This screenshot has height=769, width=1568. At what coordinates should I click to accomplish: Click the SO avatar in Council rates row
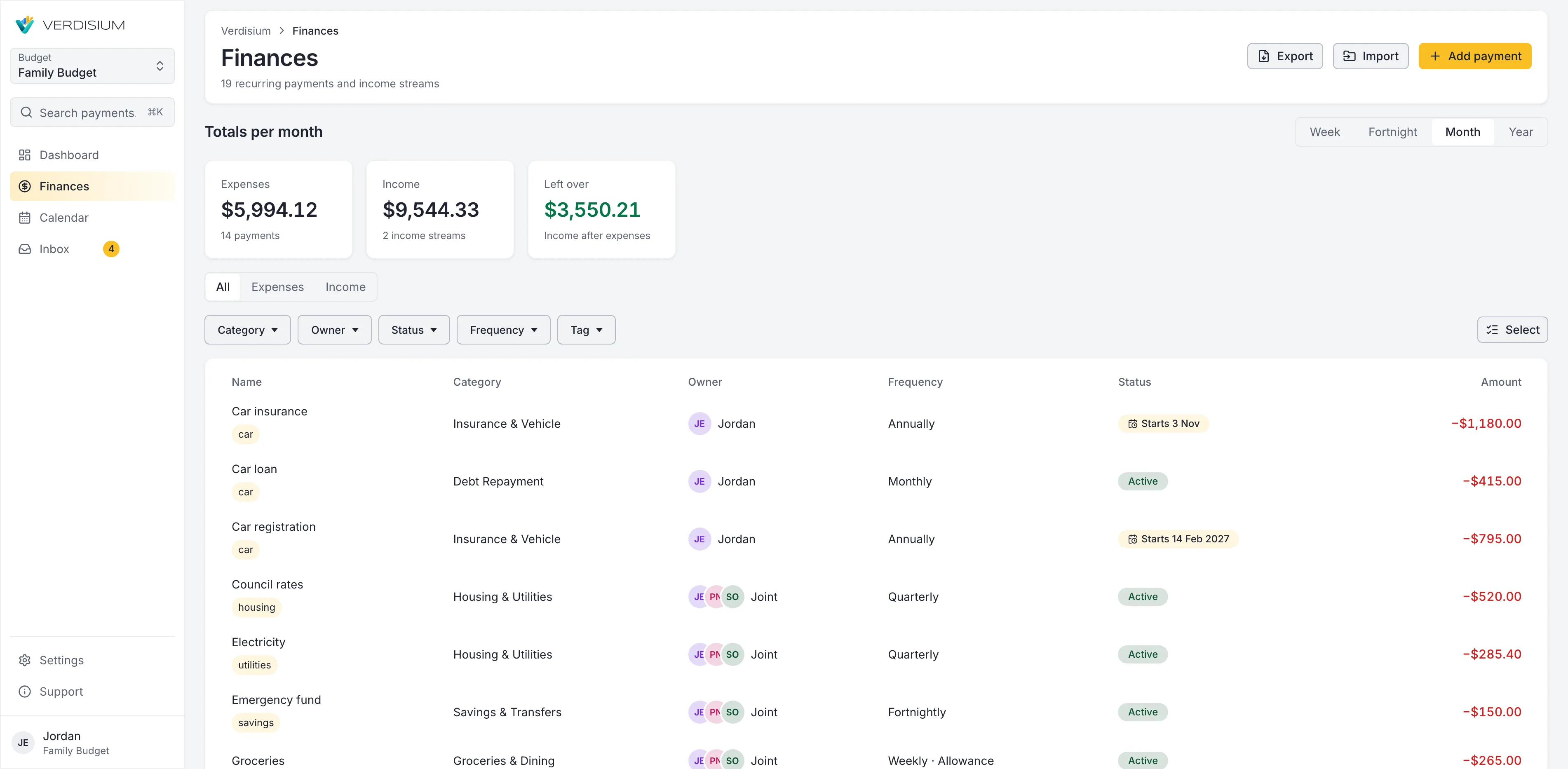(x=732, y=597)
